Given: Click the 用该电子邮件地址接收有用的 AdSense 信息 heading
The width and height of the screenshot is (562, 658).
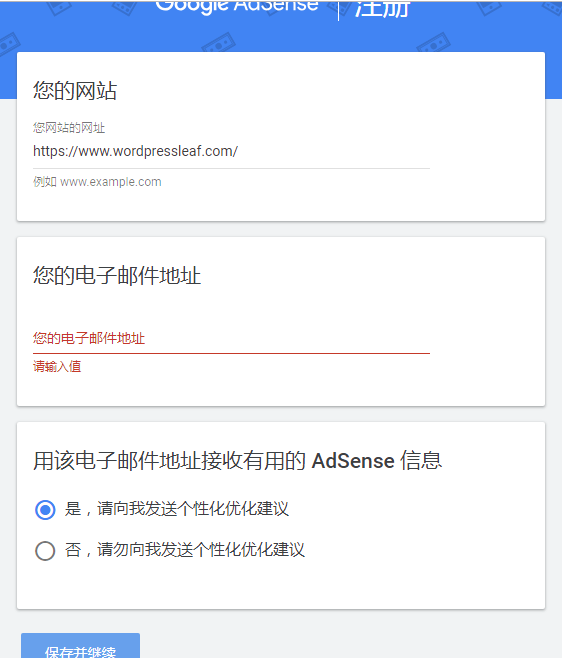Looking at the screenshot, I should (238, 461).
